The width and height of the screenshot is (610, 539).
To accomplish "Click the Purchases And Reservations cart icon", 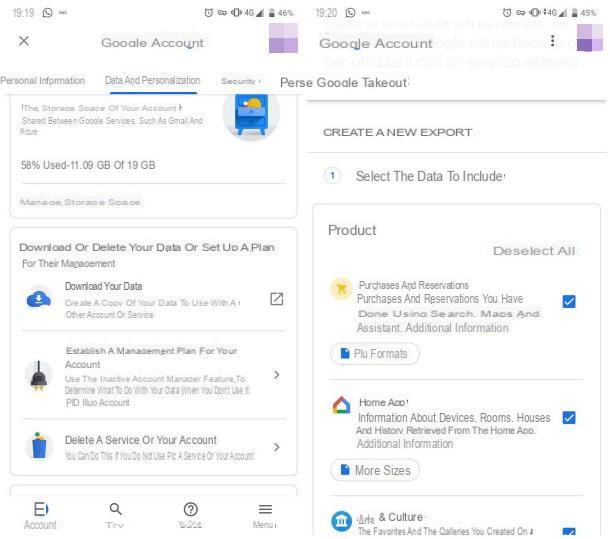I will (x=342, y=289).
